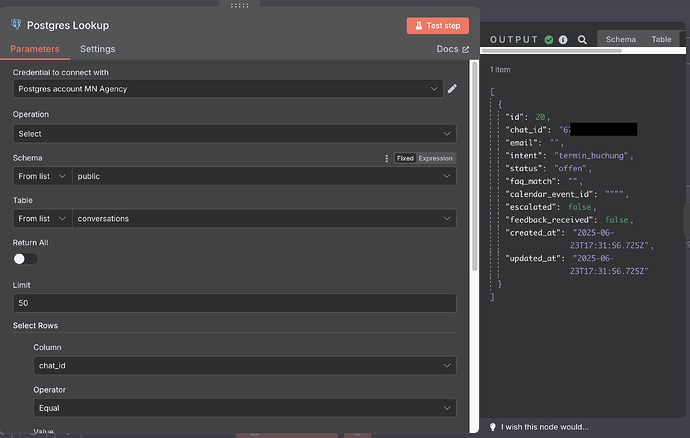The height and width of the screenshot is (438, 690).
Task: Click the updated_at timestamp value
Action: point(609,265)
